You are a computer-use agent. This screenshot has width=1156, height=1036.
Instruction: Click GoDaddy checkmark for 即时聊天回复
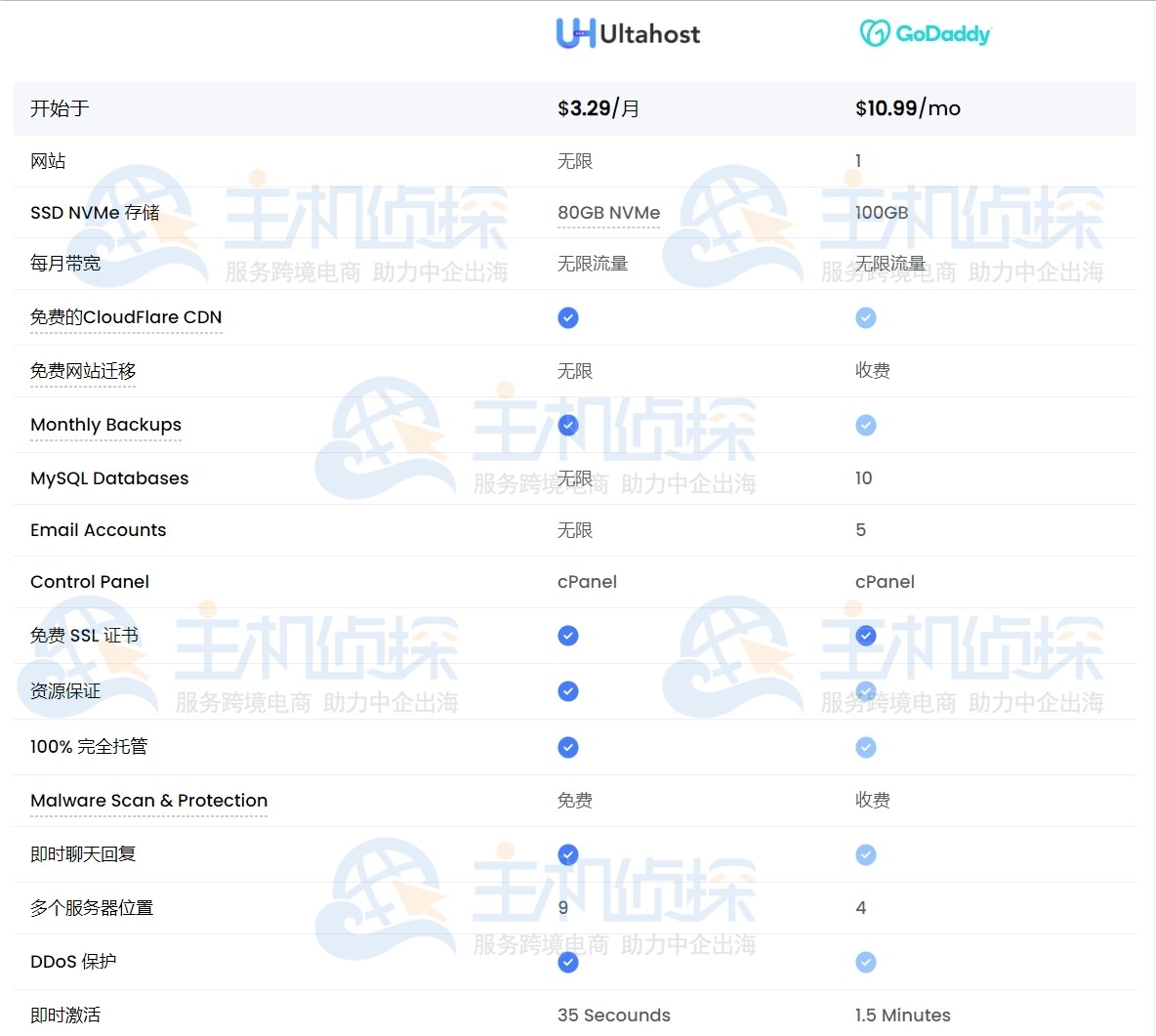point(865,855)
